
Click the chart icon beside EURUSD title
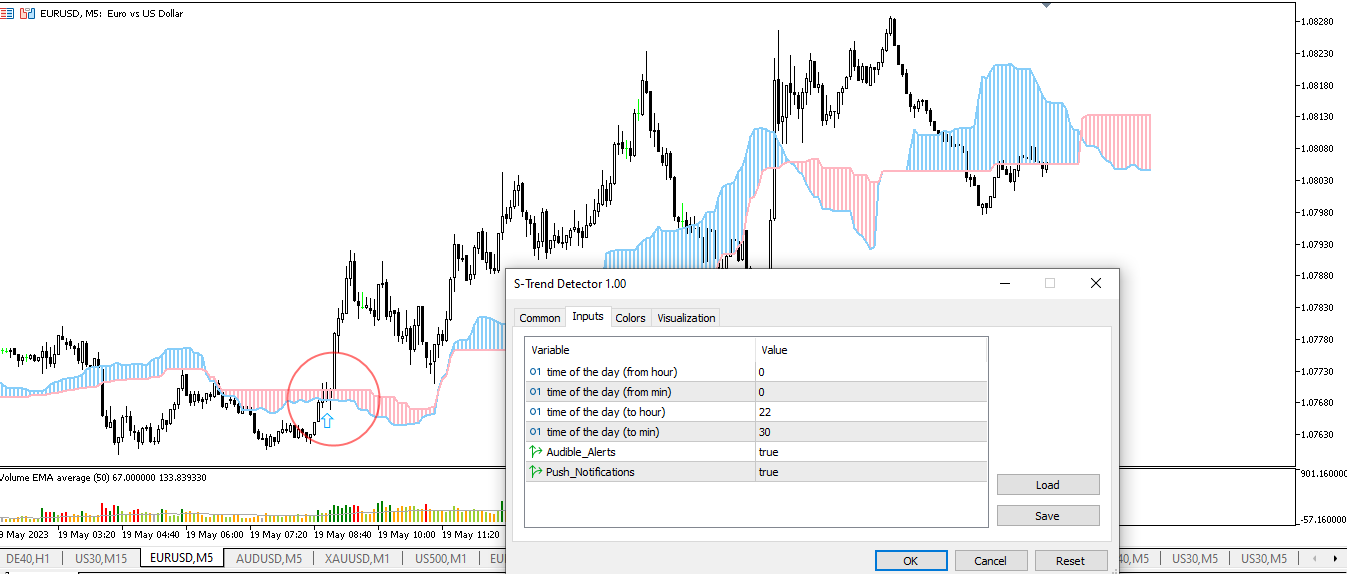(27, 13)
